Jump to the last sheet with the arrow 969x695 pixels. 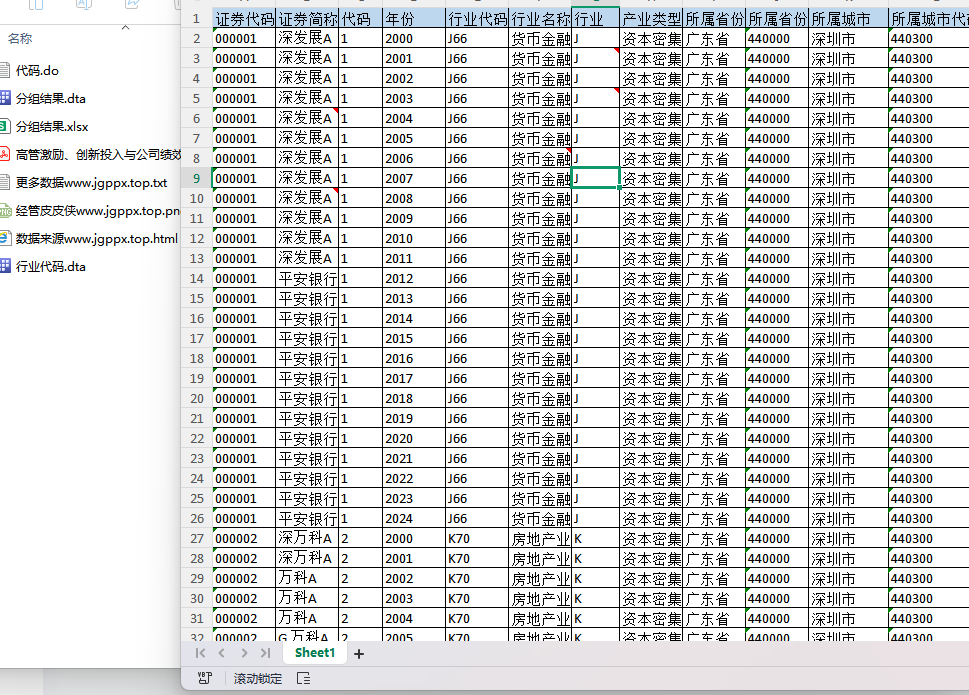tap(266, 653)
